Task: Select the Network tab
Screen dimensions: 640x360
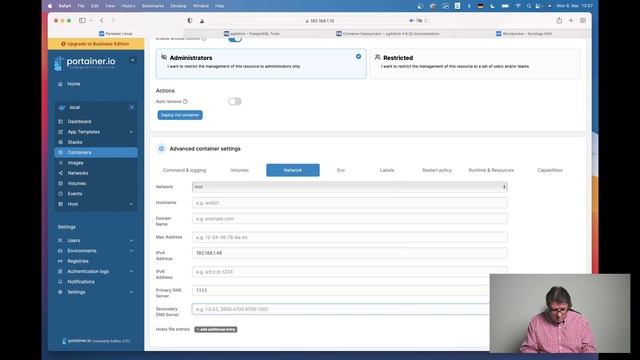Action: tap(293, 170)
